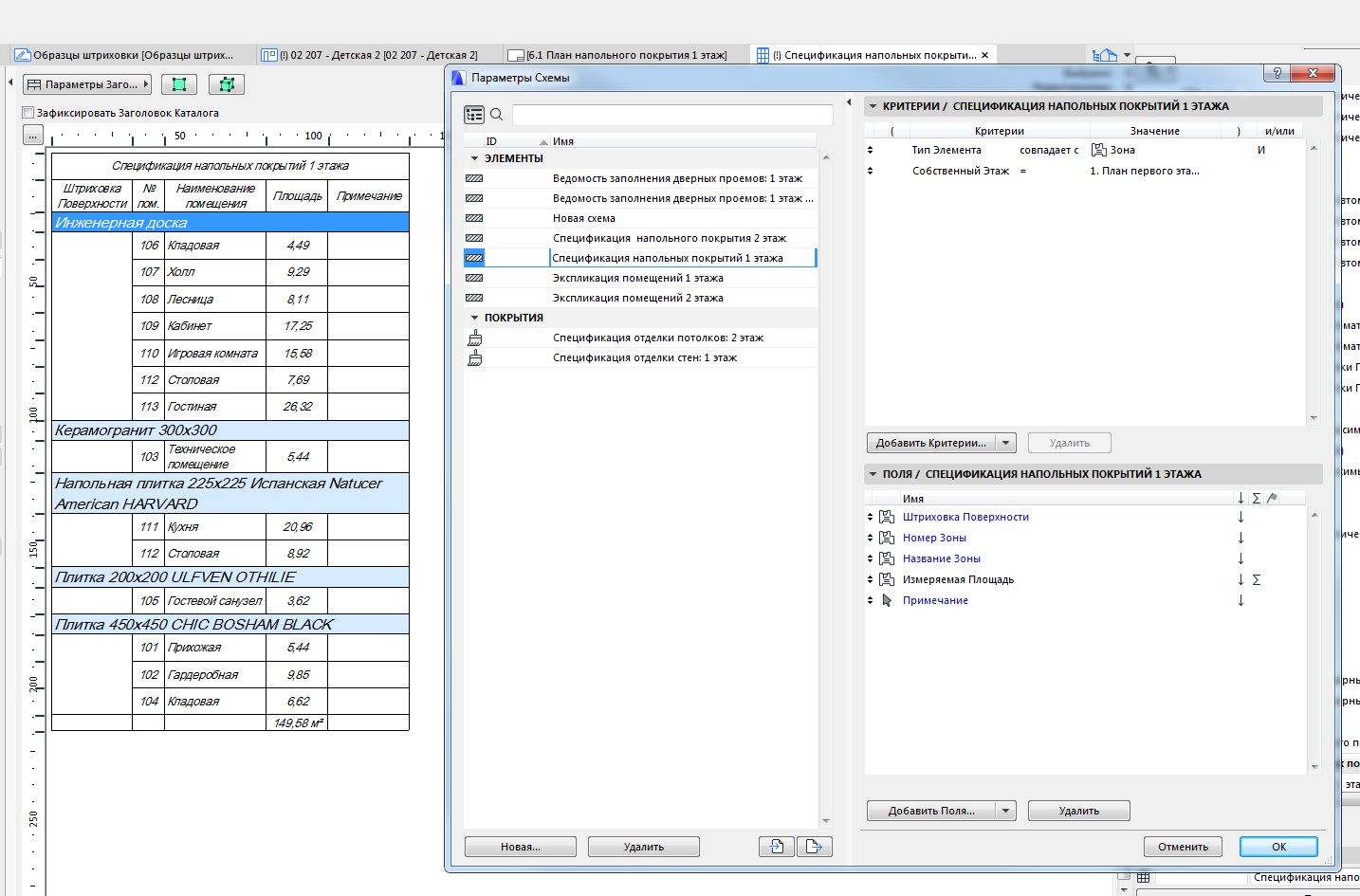Click the flag column header in fields list
1360x896 pixels.
click(x=1272, y=498)
